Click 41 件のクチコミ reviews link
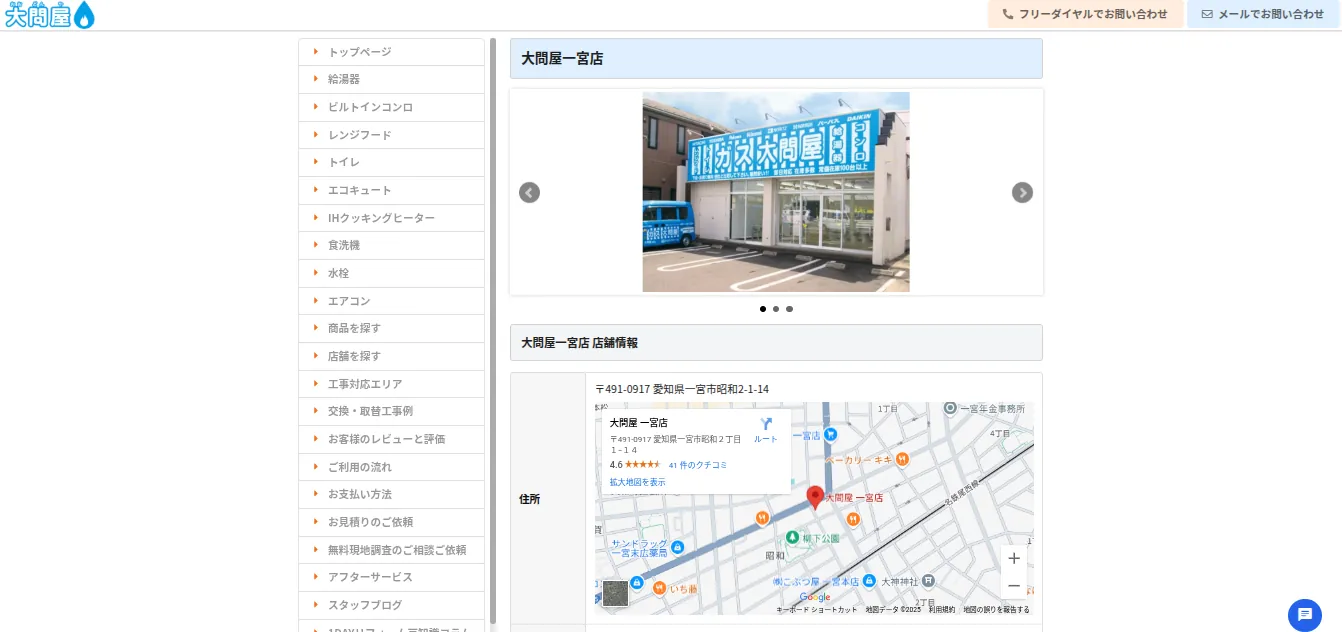This screenshot has height=632, width=1342. click(x=697, y=465)
